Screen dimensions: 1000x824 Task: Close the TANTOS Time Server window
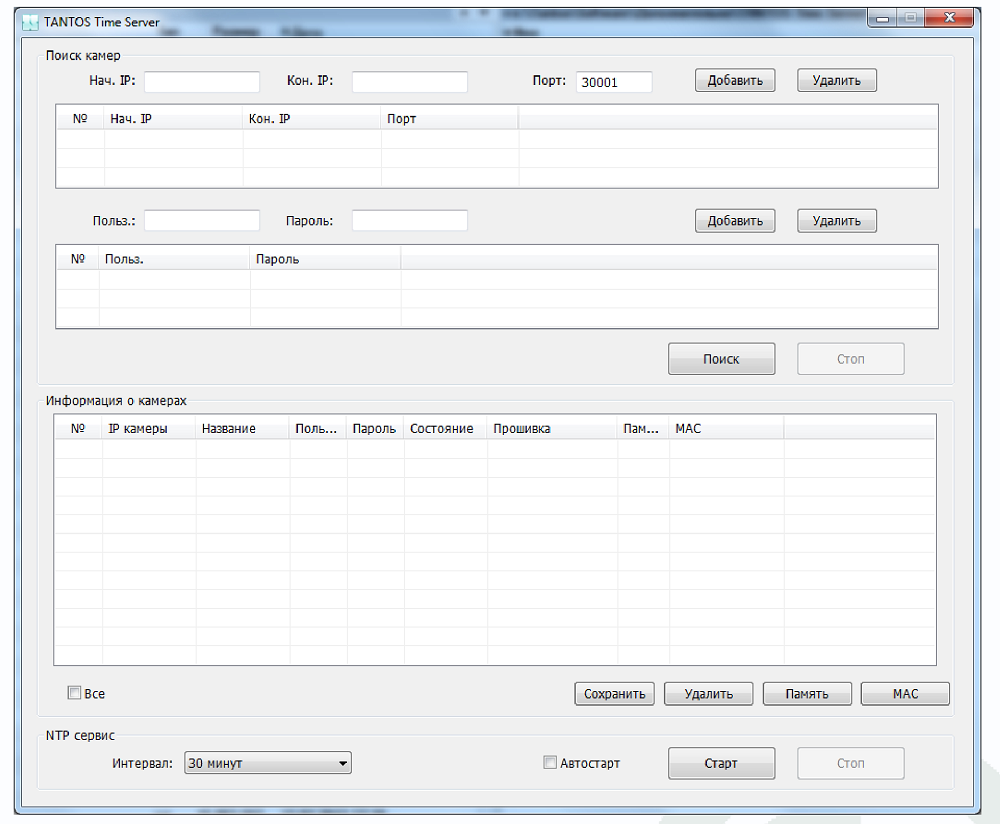coord(949,18)
